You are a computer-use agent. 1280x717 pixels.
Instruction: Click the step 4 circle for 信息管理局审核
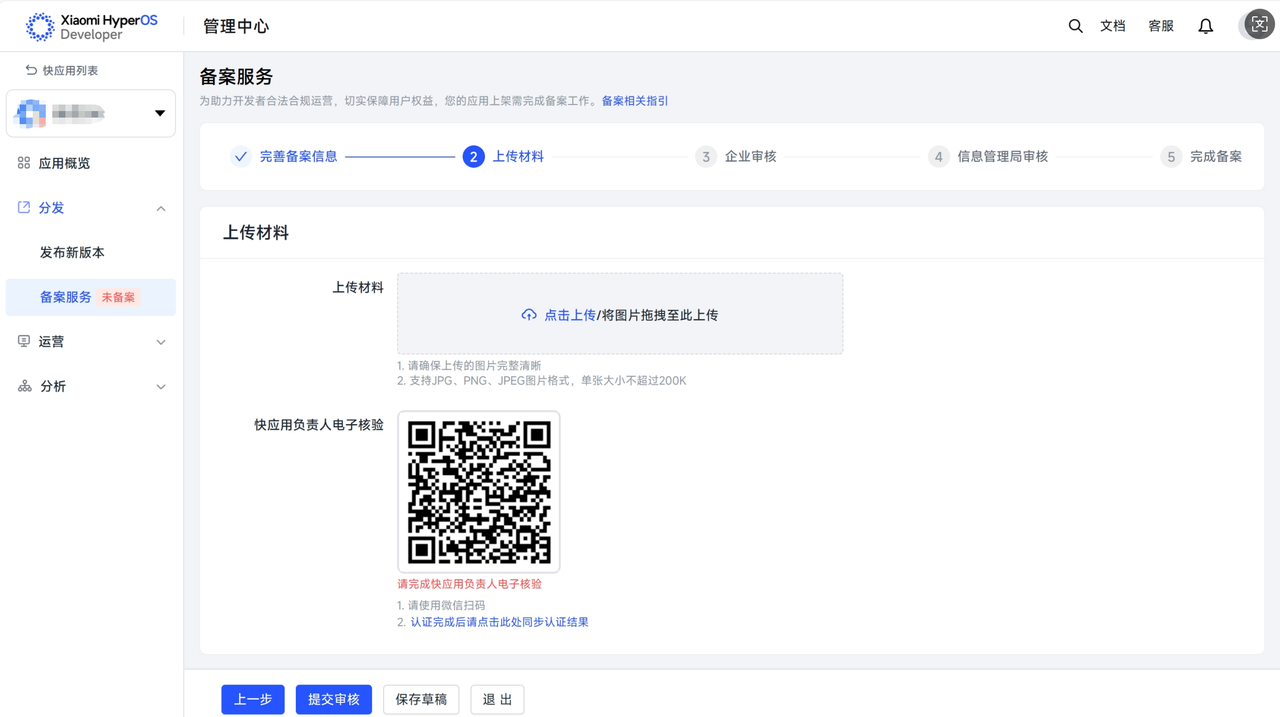coord(938,157)
